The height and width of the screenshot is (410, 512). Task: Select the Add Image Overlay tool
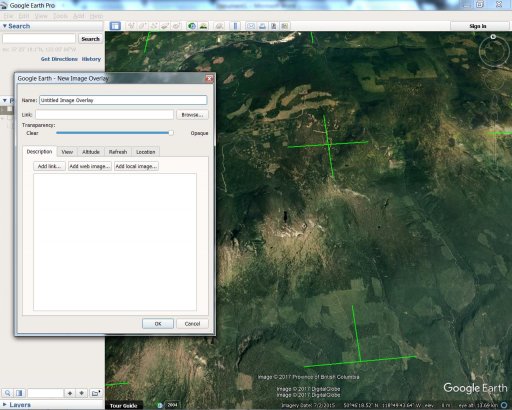[x=165, y=26]
